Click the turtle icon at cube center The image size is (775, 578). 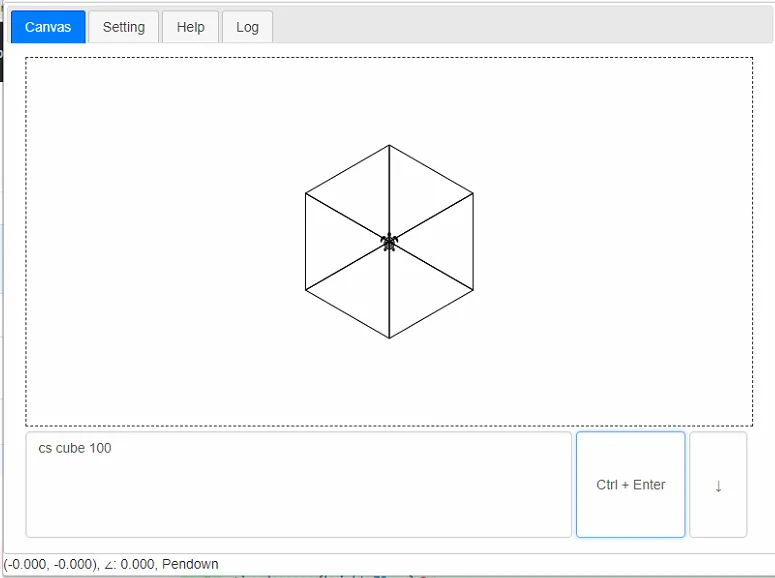[389, 242]
